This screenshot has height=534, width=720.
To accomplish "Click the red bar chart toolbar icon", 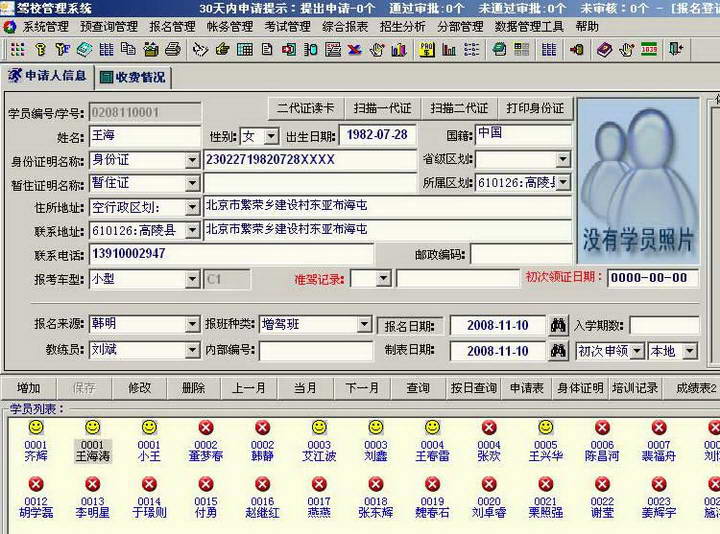I will point(449,49).
